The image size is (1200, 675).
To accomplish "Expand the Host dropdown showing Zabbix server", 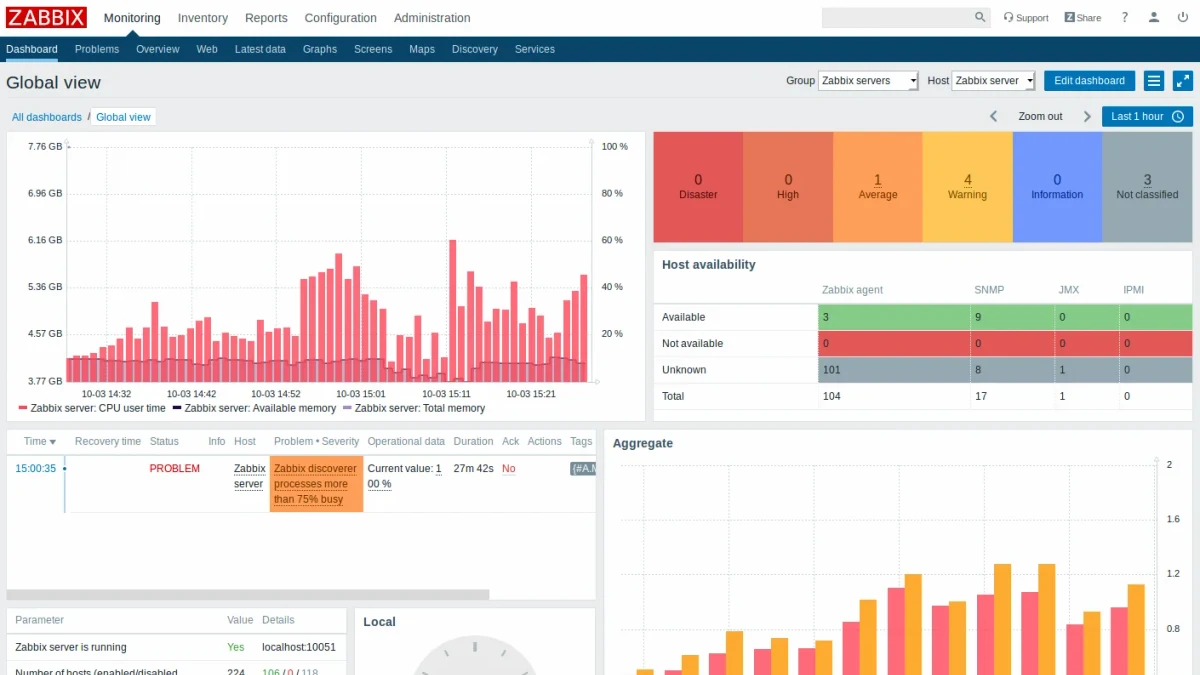I will pos(993,81).
